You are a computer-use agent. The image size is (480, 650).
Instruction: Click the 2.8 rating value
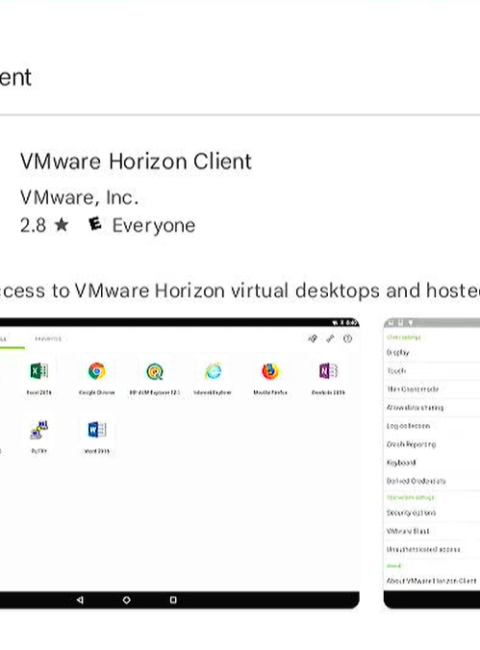(33, 226)
